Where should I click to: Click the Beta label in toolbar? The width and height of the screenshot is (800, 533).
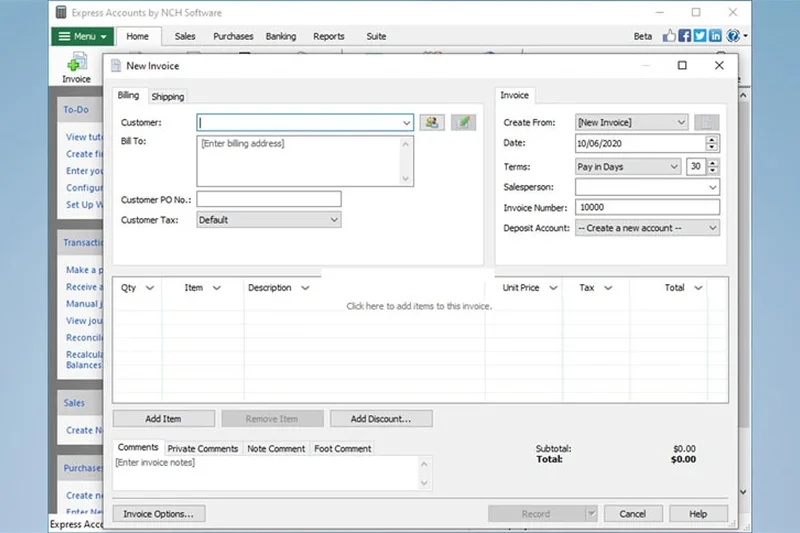coord(643,36)
